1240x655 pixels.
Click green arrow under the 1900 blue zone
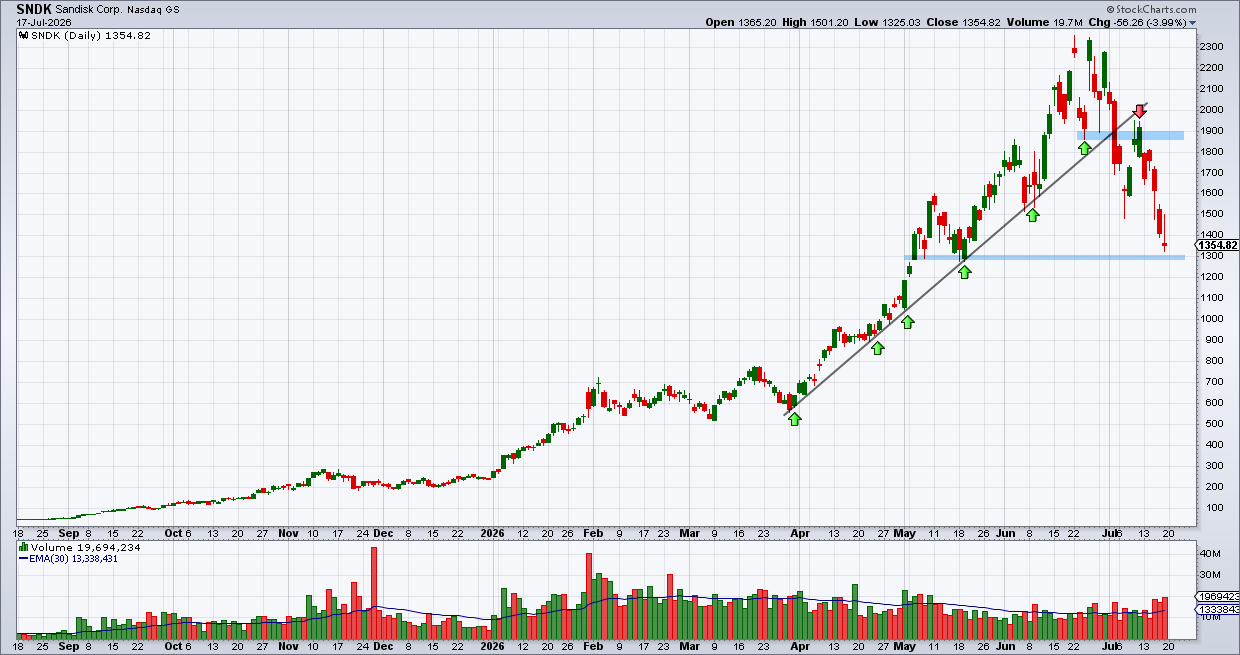click(1084, 148)
